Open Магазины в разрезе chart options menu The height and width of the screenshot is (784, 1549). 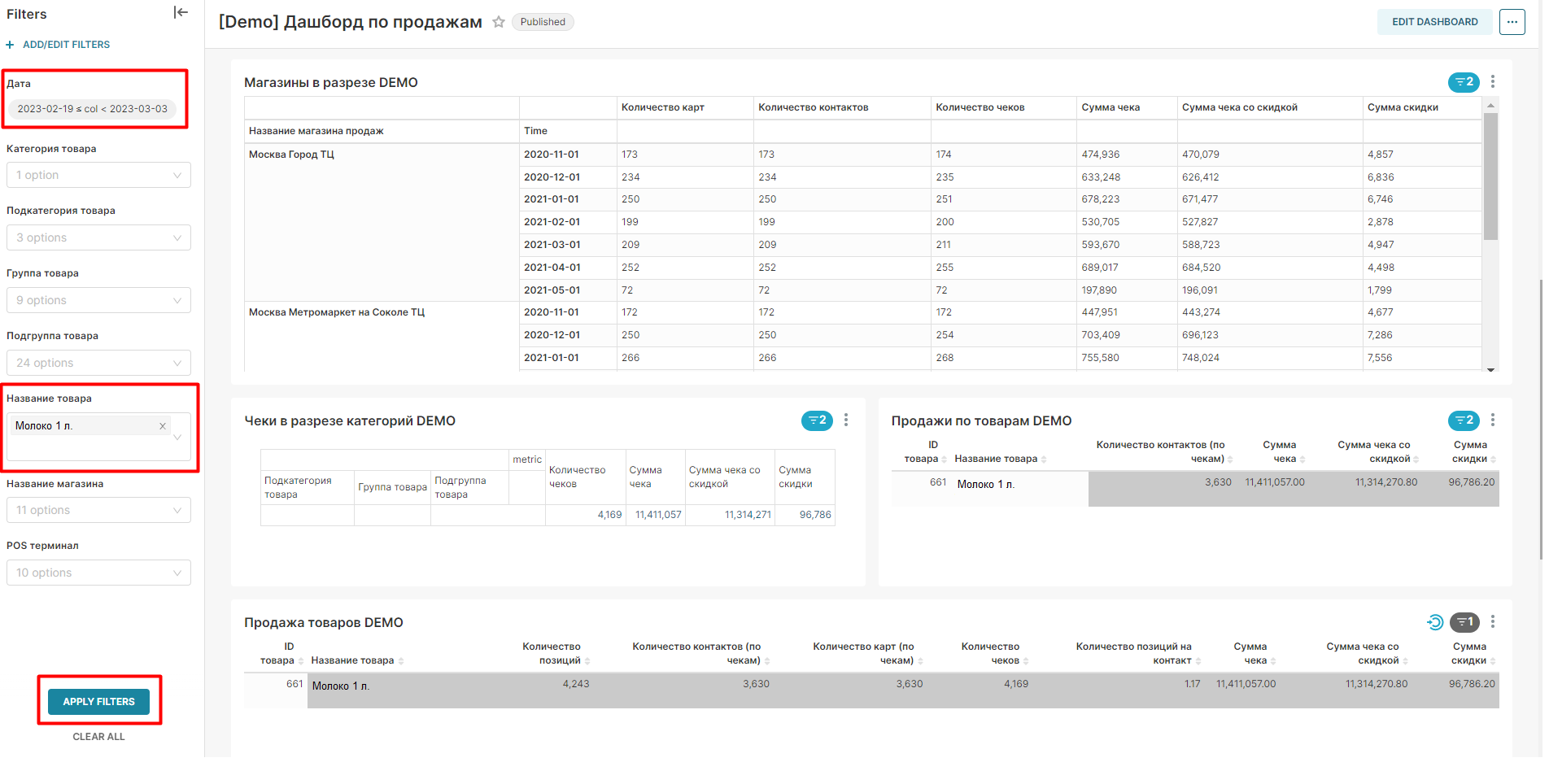1492,82
